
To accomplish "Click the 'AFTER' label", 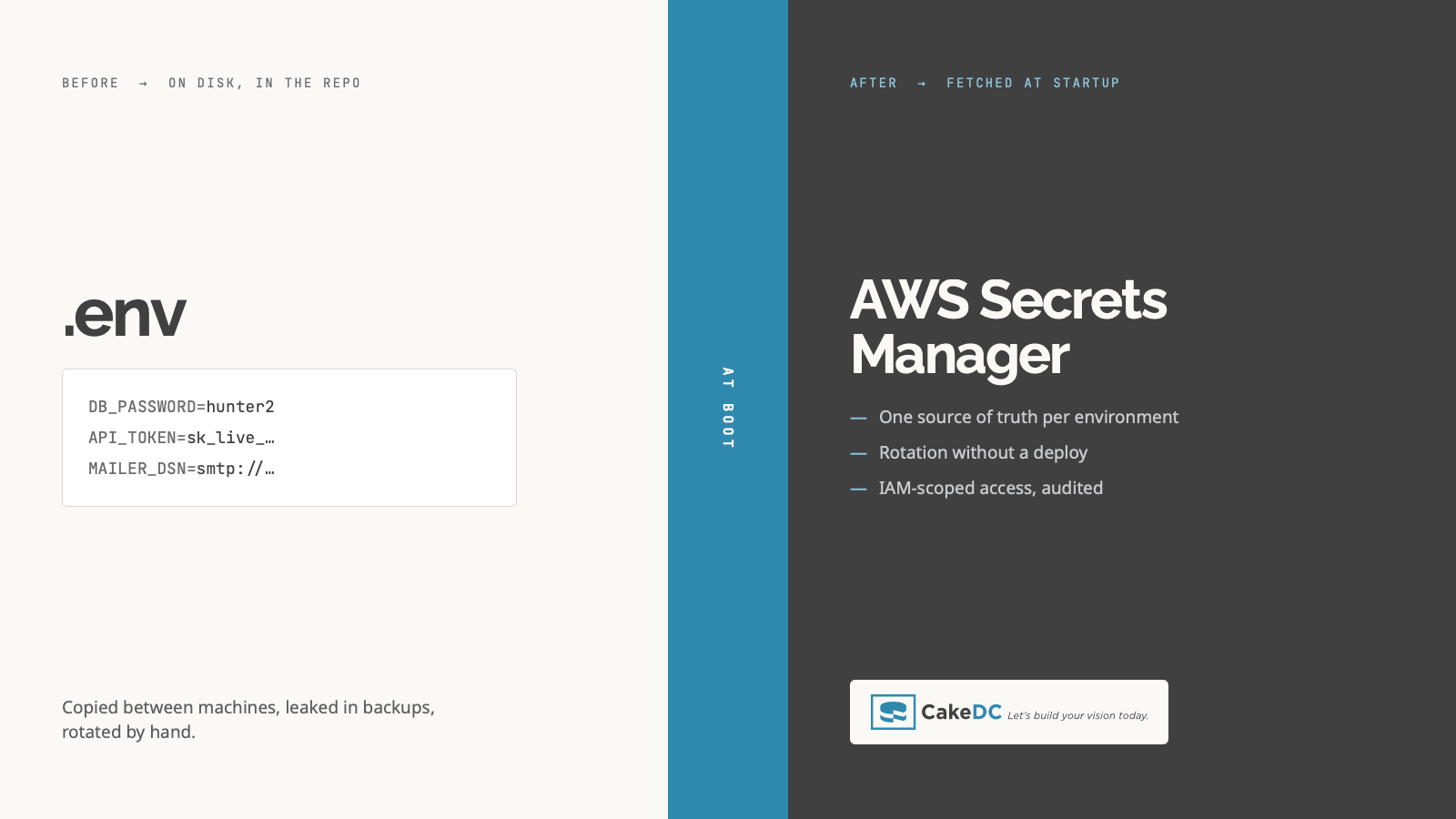I will (874, 83).
